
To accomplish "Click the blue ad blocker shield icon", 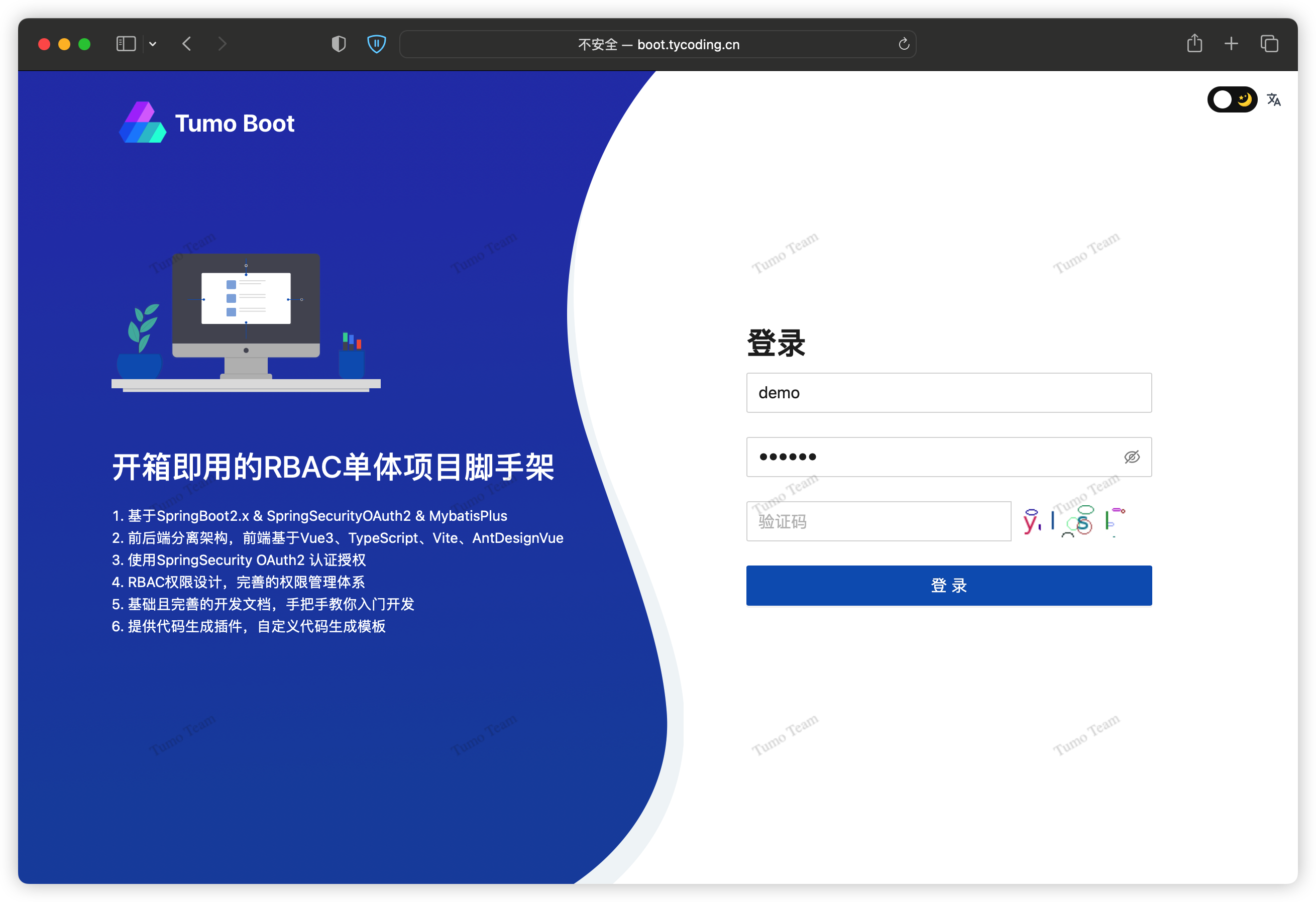I will click(x=377, y=44).
